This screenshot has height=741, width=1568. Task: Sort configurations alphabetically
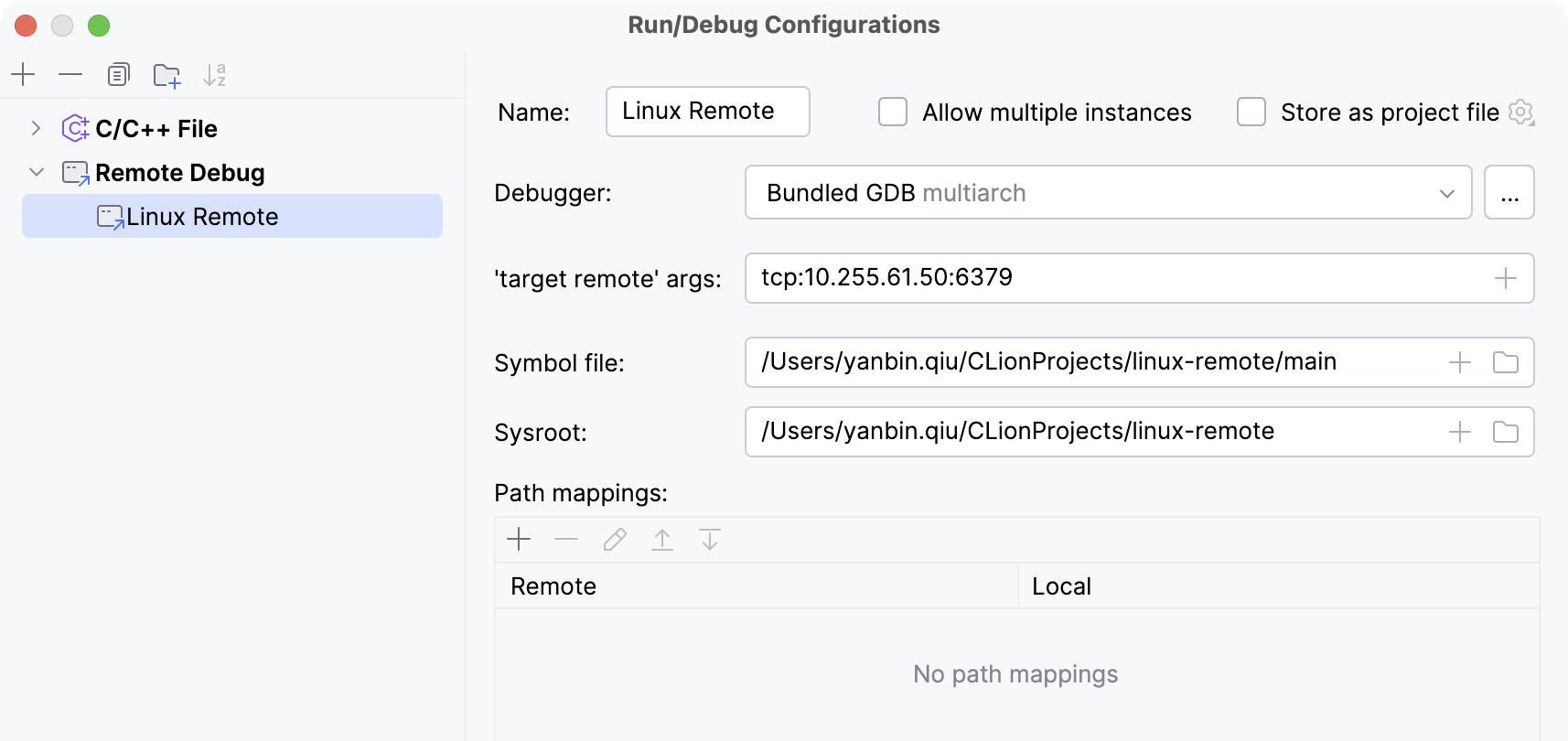pos(214,74)
